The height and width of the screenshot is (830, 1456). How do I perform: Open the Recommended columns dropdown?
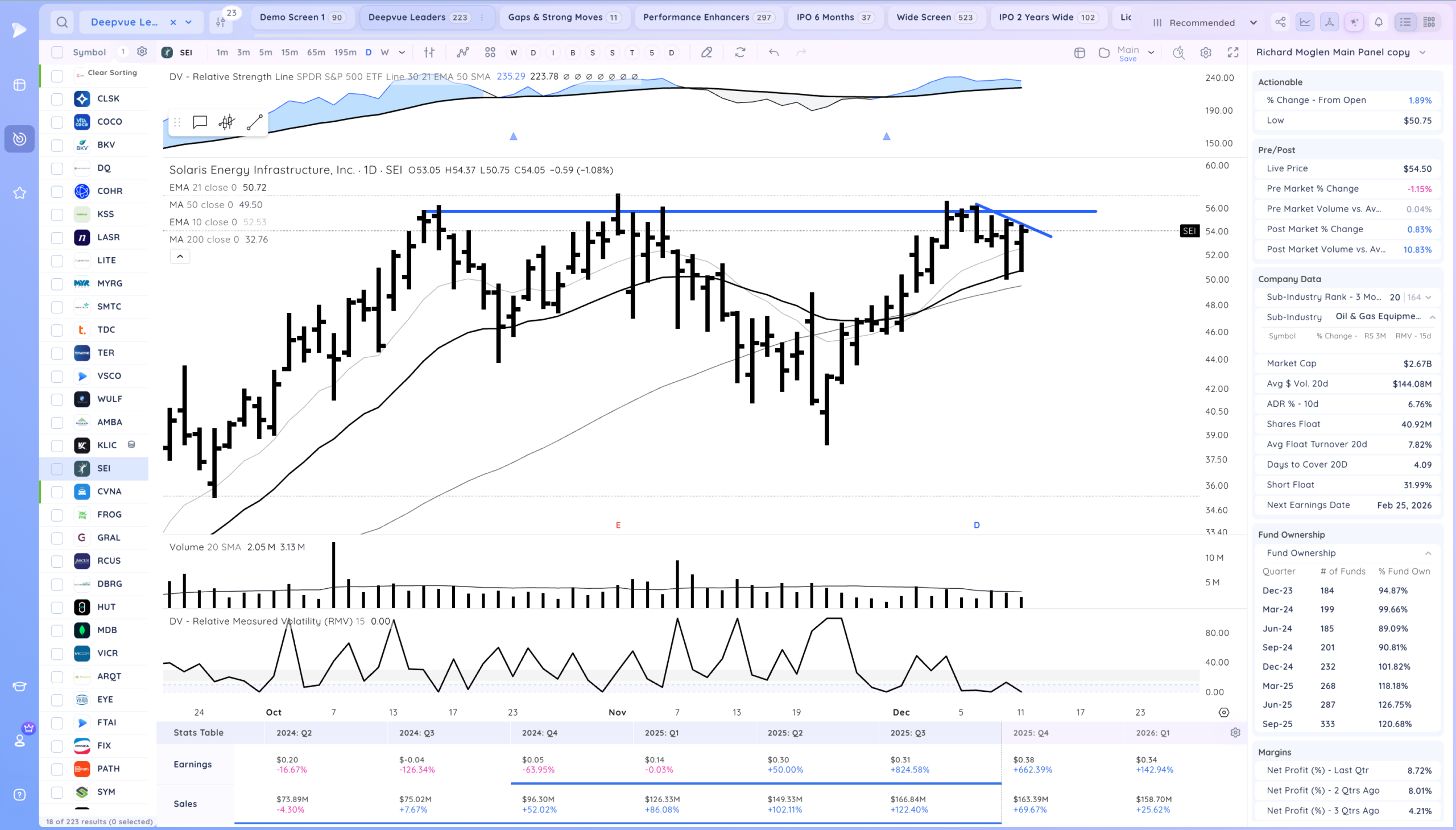coord(1204,23)
